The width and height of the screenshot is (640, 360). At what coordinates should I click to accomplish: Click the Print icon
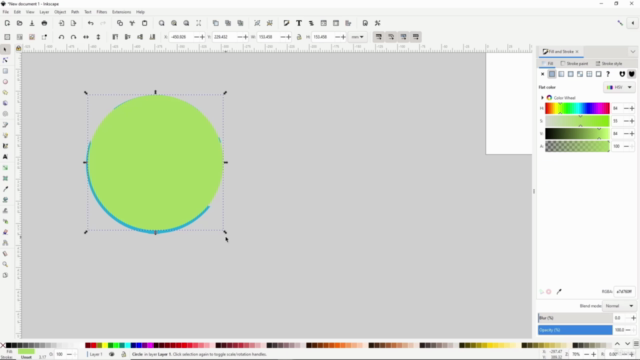(x=44, y=23)
